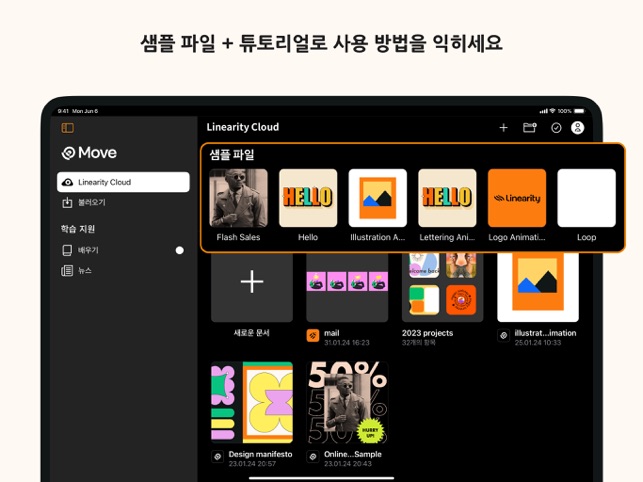Click date text 23.01.24 20:57
Viewport: 643px width, 482px height.
tap(252, 464)
